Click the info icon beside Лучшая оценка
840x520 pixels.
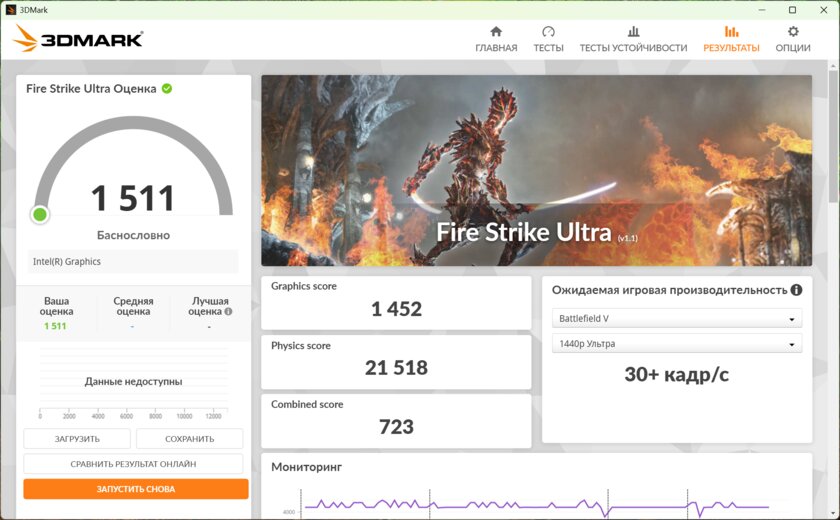coord(228,311)
